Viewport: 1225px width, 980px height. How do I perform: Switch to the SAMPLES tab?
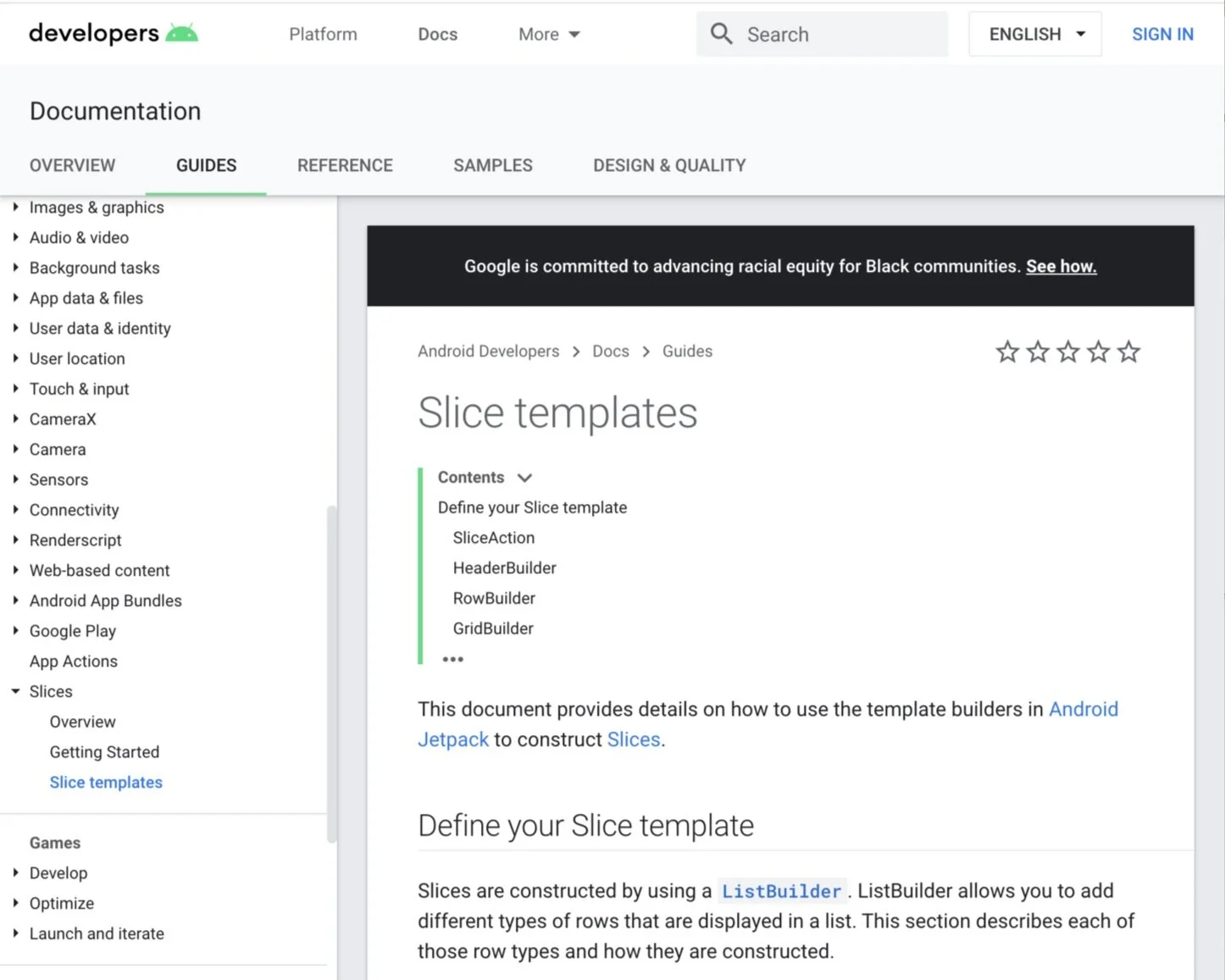pyautogui.click(x=493, y=166)
